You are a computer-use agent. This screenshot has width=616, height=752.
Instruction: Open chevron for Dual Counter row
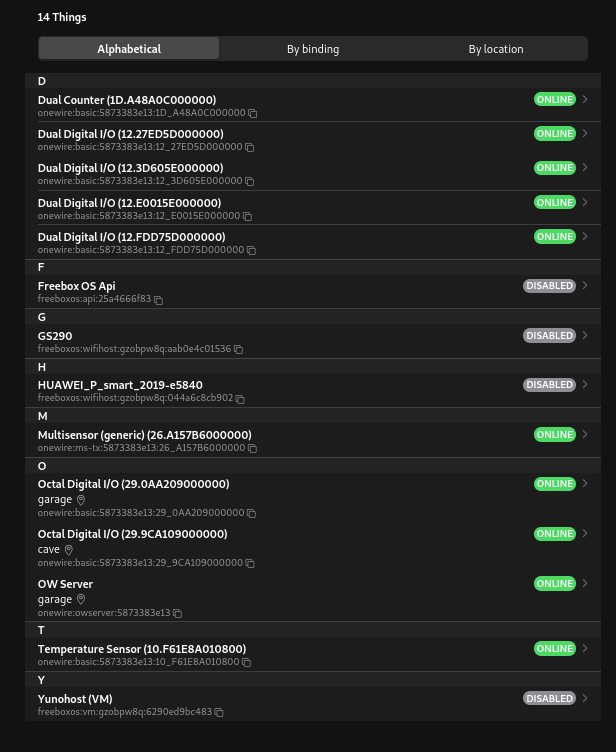[x=585, y=100]
